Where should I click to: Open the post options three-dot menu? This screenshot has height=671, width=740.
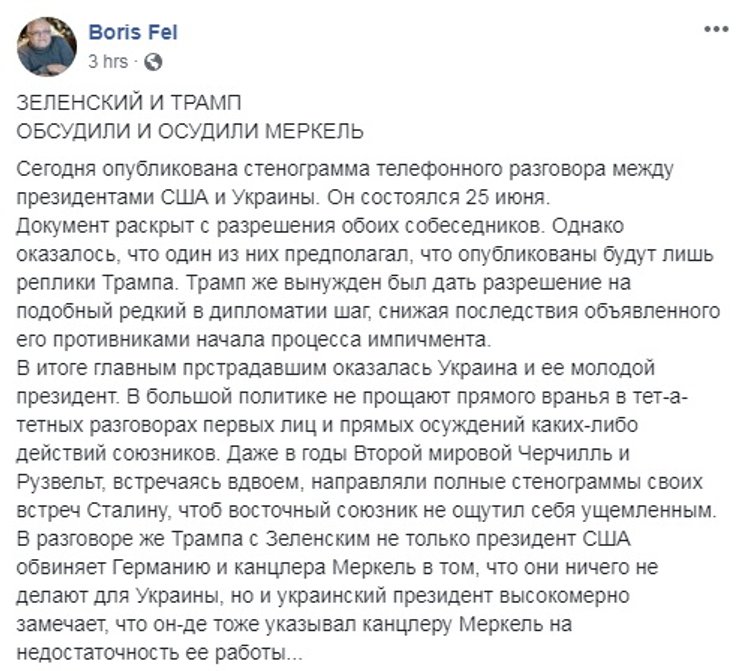(x=713, y=31)
